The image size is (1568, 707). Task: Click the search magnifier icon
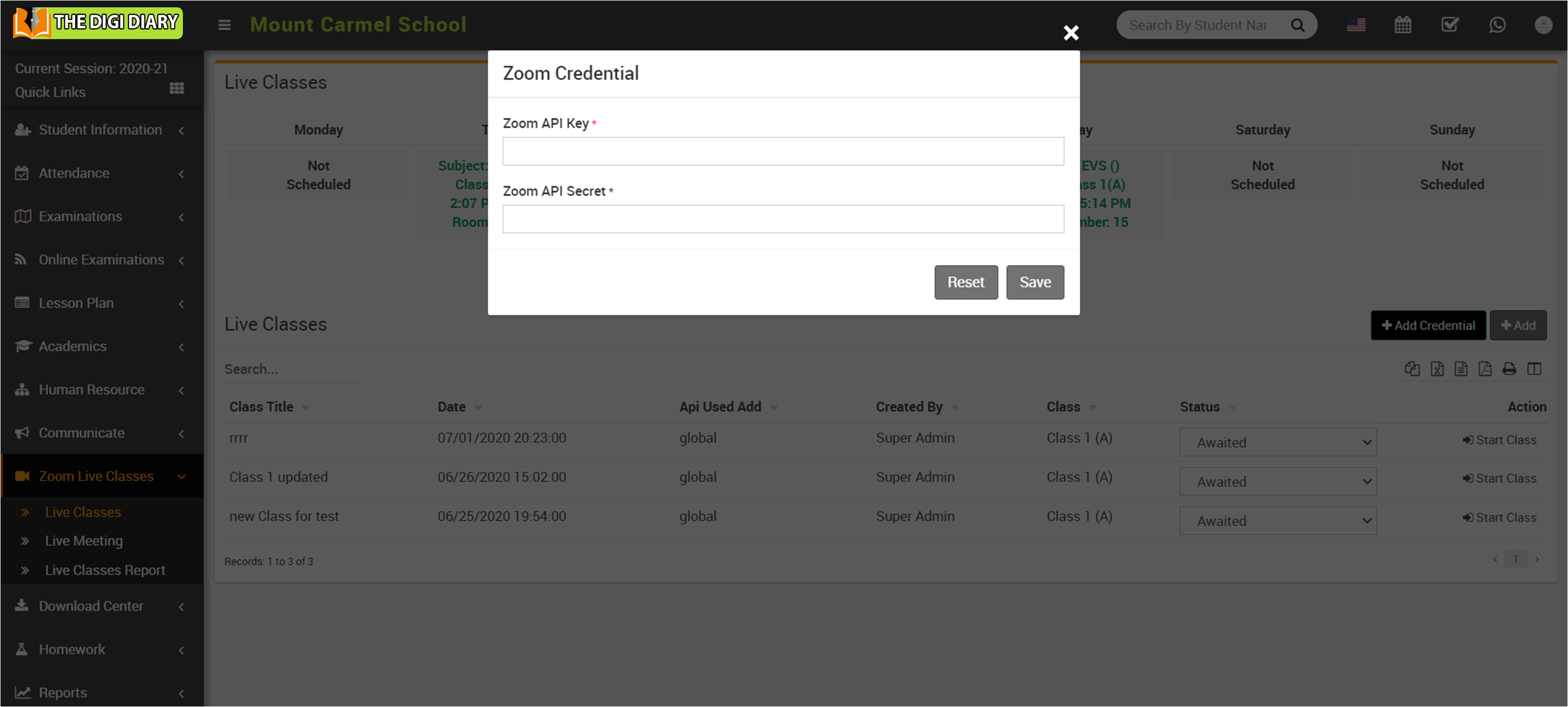(1297, 25)
